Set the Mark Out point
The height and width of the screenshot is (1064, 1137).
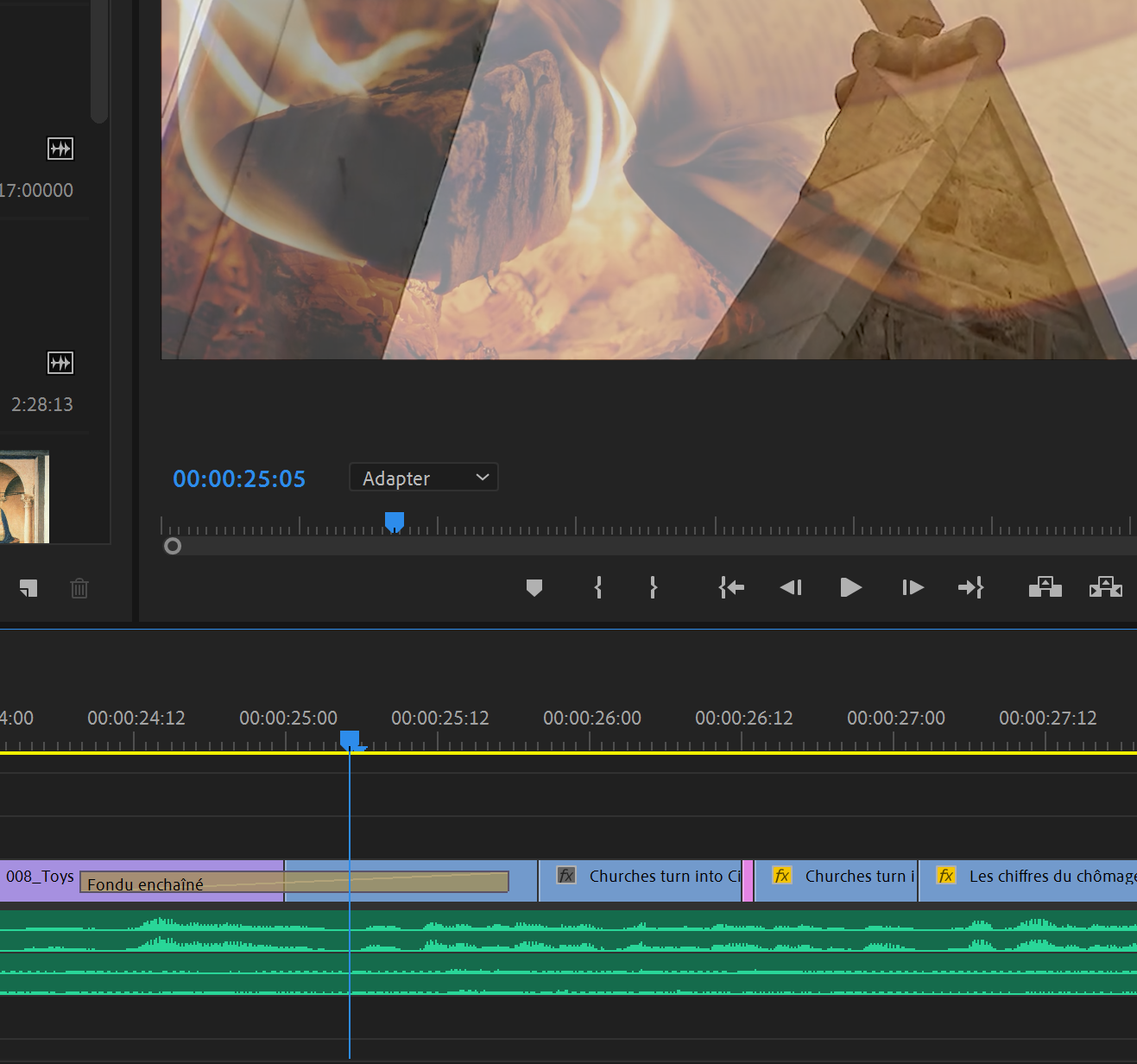[654, 588]
